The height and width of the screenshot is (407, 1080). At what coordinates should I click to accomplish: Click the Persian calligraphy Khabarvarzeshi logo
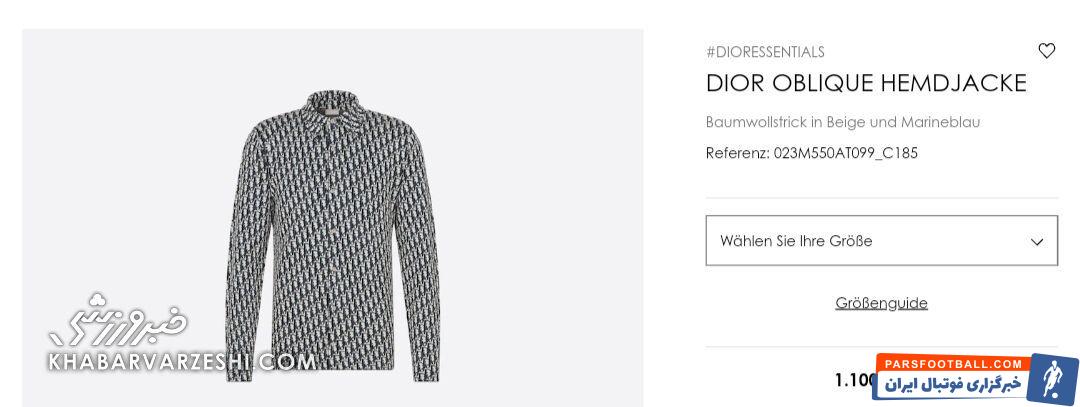pos(117,320)
